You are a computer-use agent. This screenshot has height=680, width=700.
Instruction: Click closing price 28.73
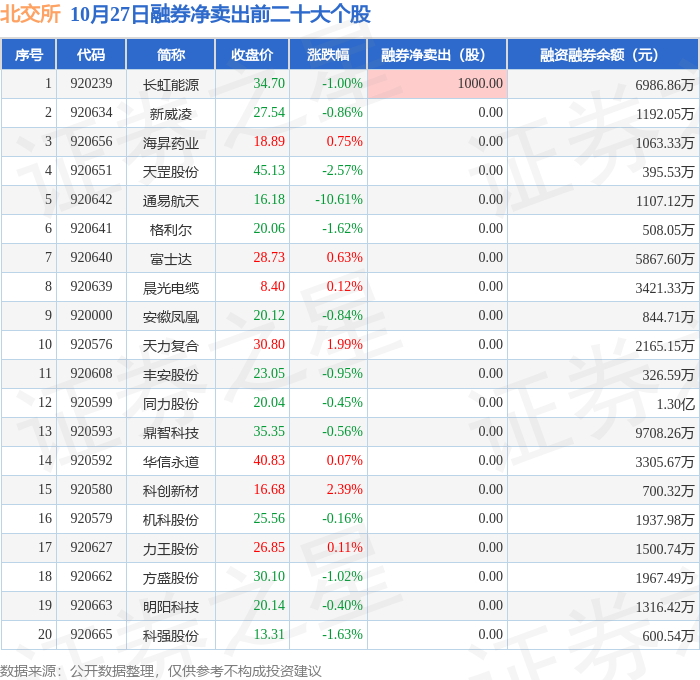pyautogui.click(x=269, y=258)
